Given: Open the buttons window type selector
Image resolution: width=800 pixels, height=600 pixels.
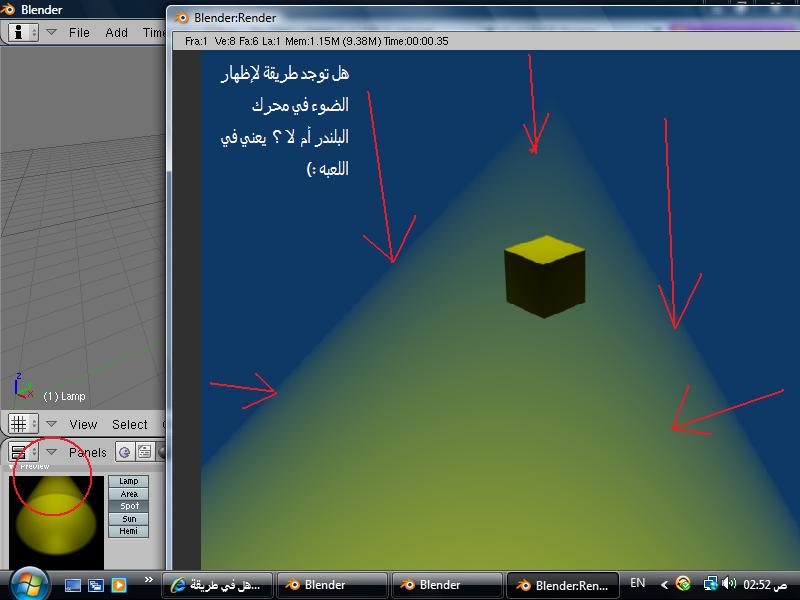Looking at the screenshot, I should pos(23,452).
